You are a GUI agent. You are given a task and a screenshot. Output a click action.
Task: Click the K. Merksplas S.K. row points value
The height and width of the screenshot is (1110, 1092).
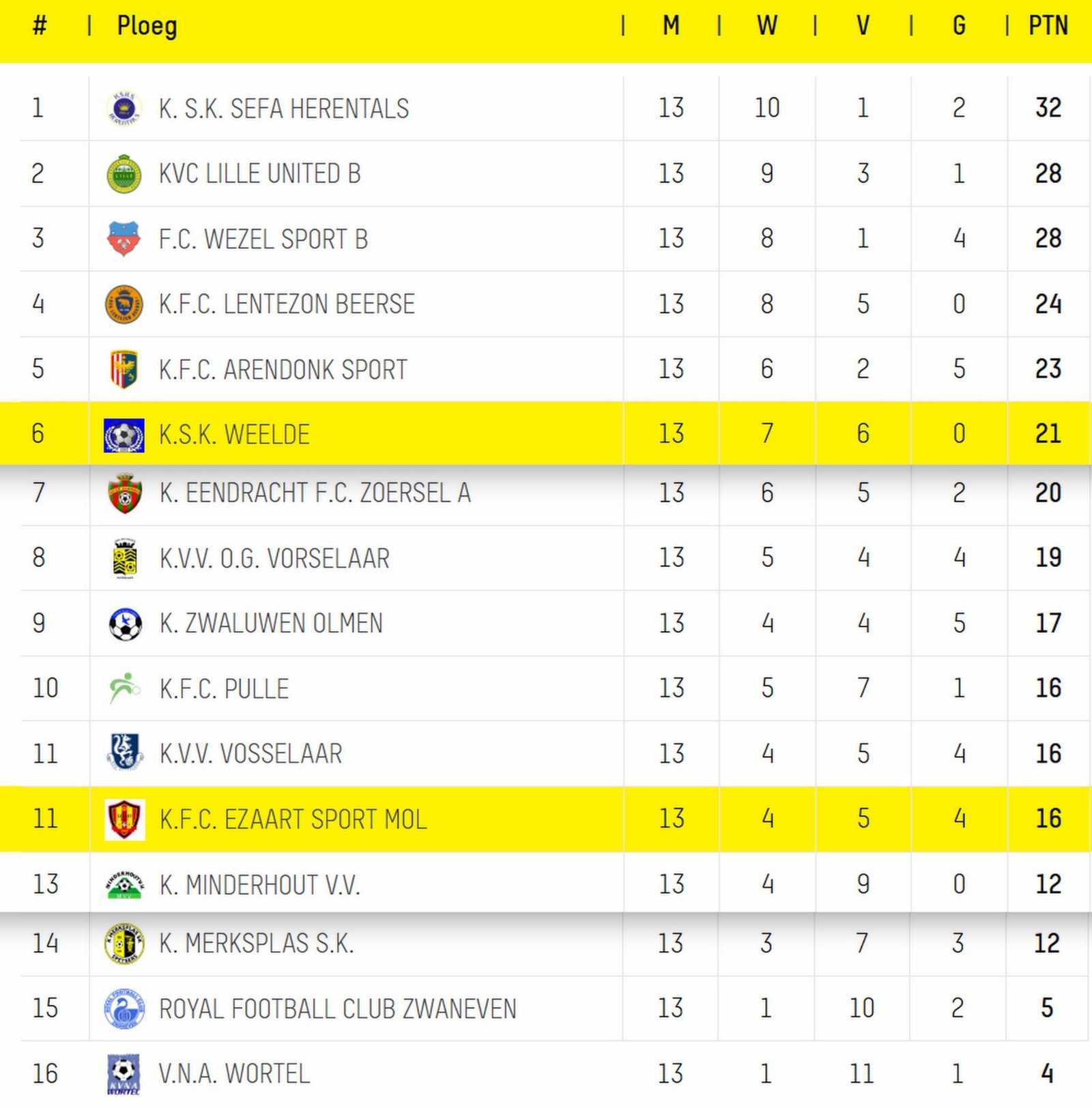[1048, 944]
